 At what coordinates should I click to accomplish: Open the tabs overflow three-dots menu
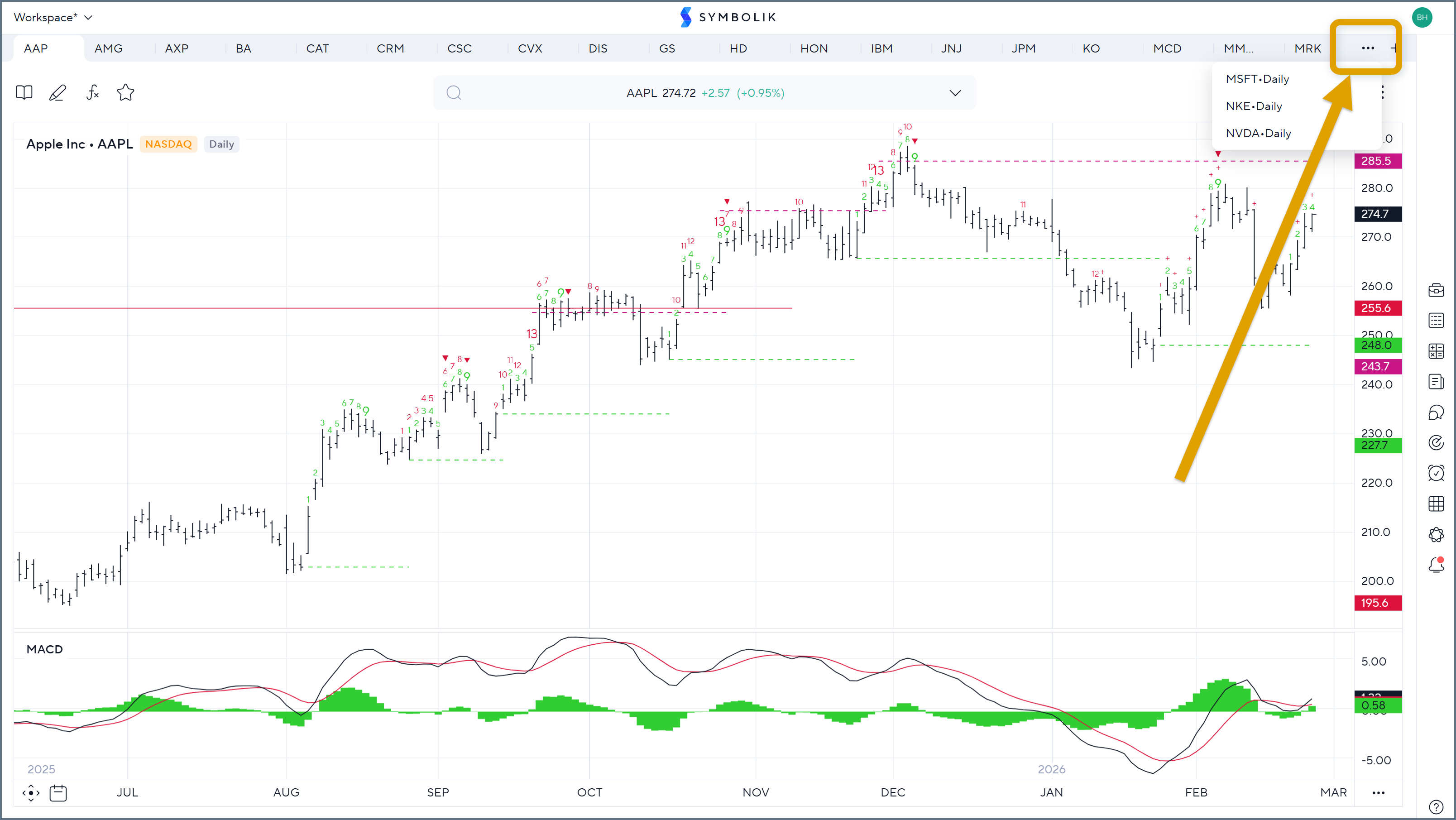[x=1367, y=48]
